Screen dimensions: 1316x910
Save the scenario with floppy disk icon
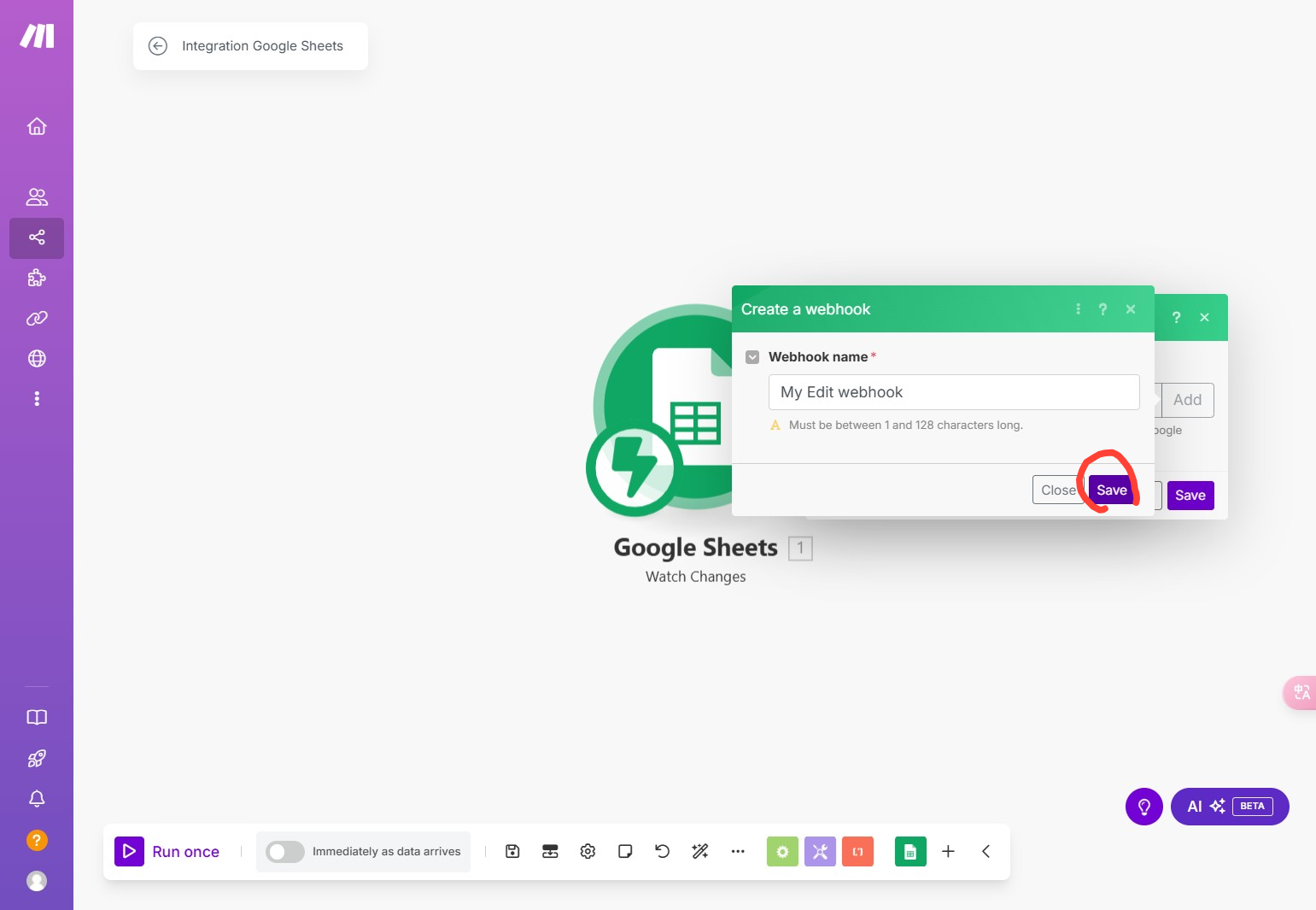[512, 852]
